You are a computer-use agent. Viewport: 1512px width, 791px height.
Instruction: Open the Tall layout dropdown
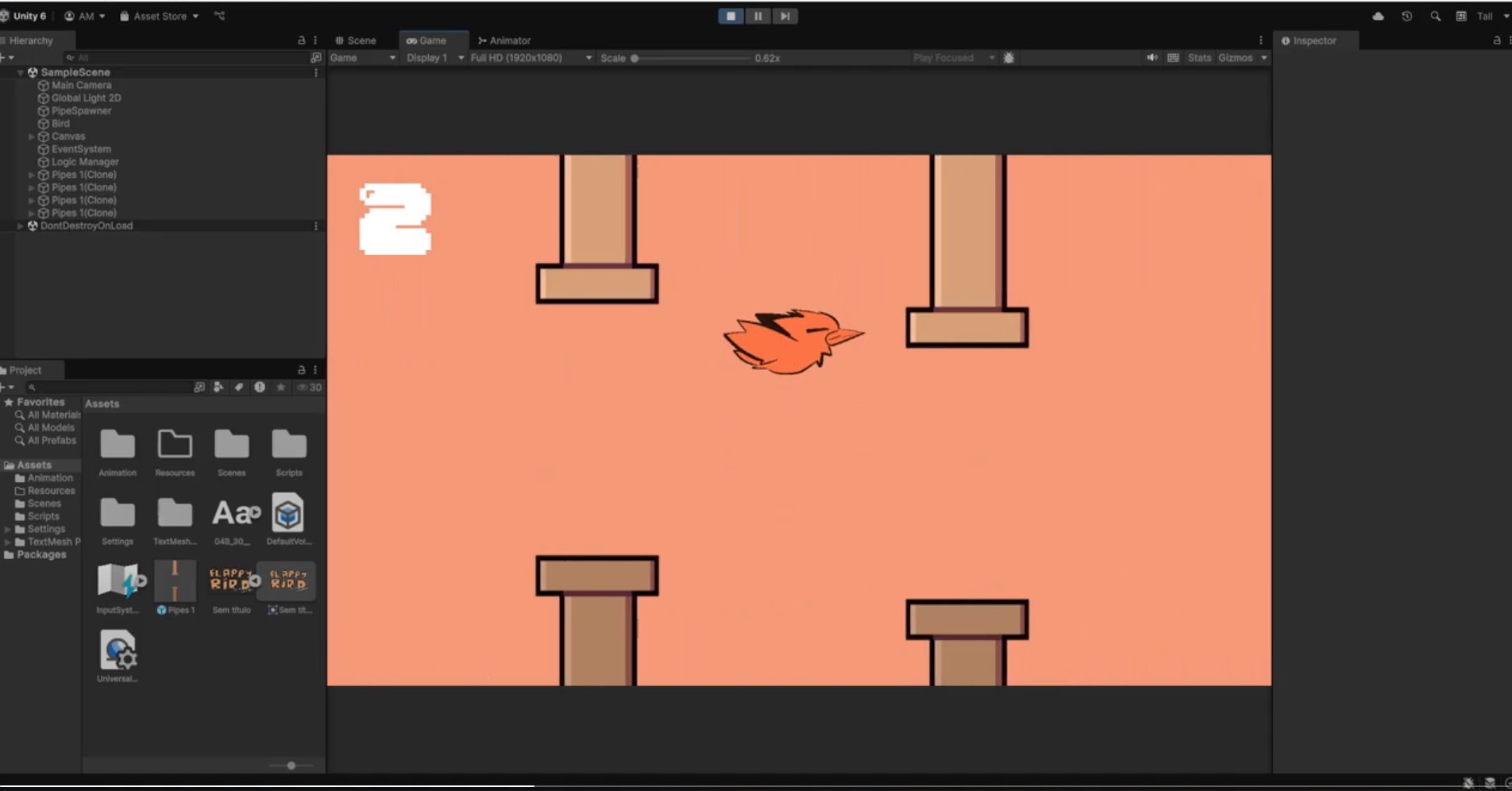(x=1492, y=16)
